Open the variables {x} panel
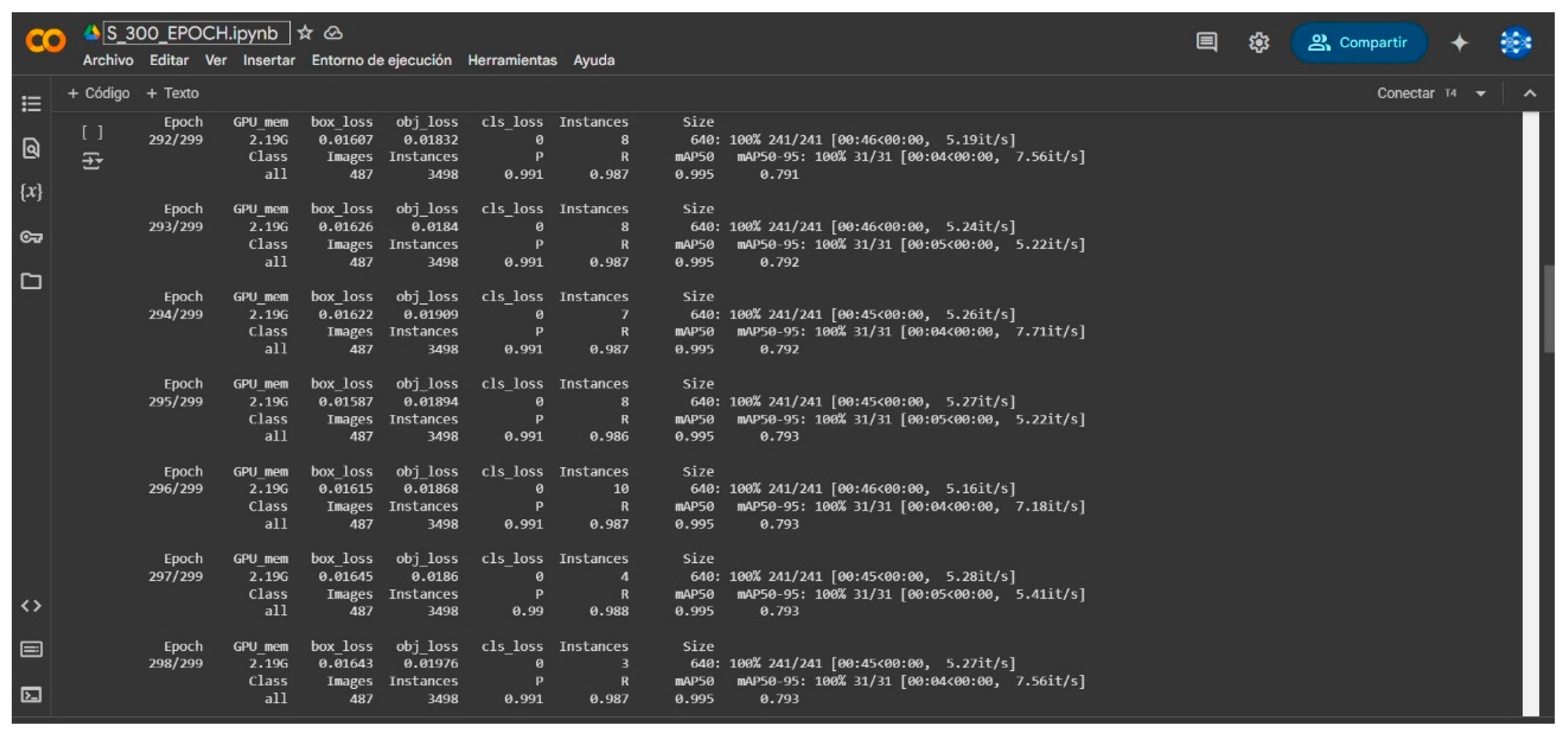 [31, 193]
